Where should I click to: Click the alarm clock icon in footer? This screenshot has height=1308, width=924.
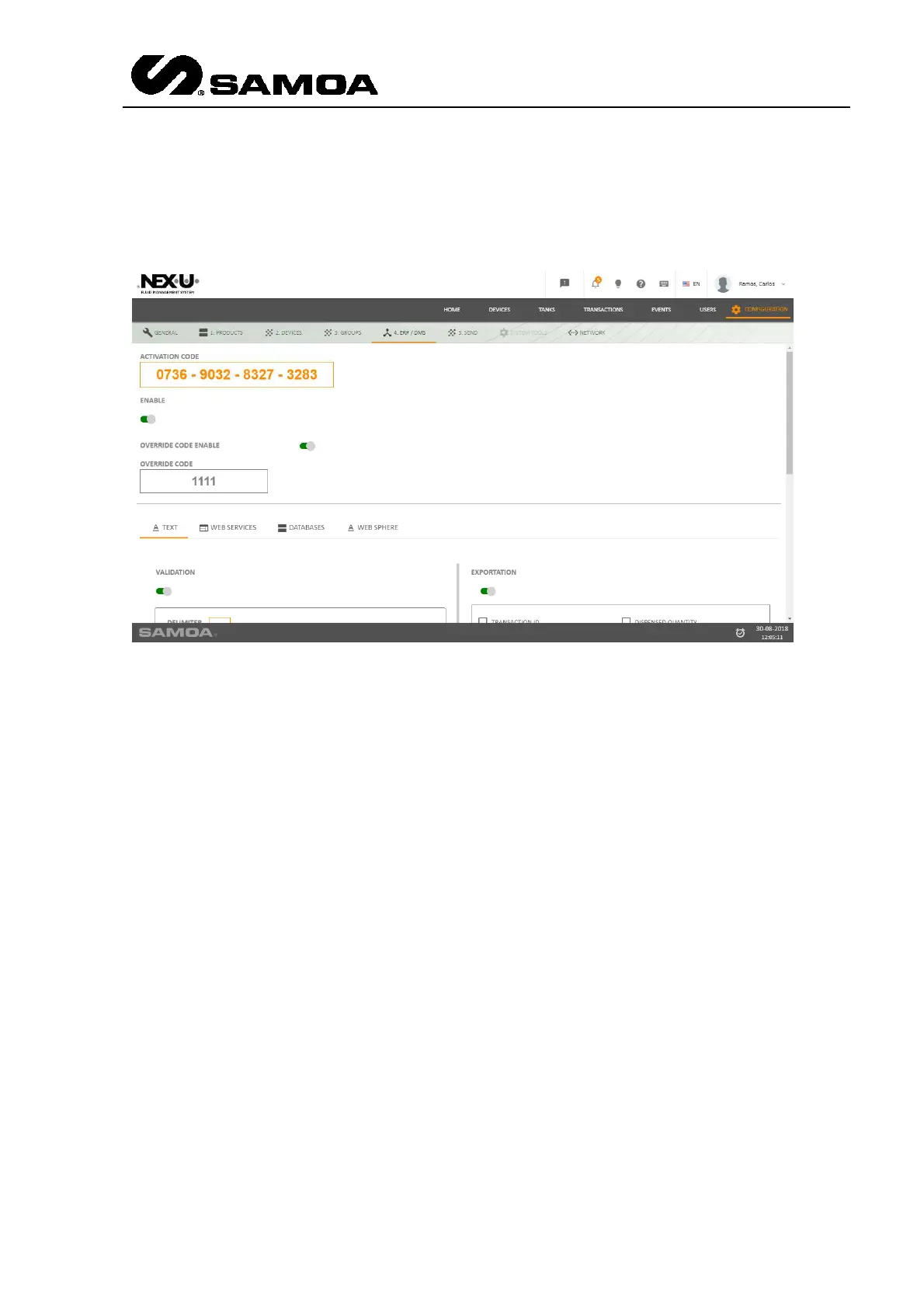pyautogui.click(x=740, y=633)
